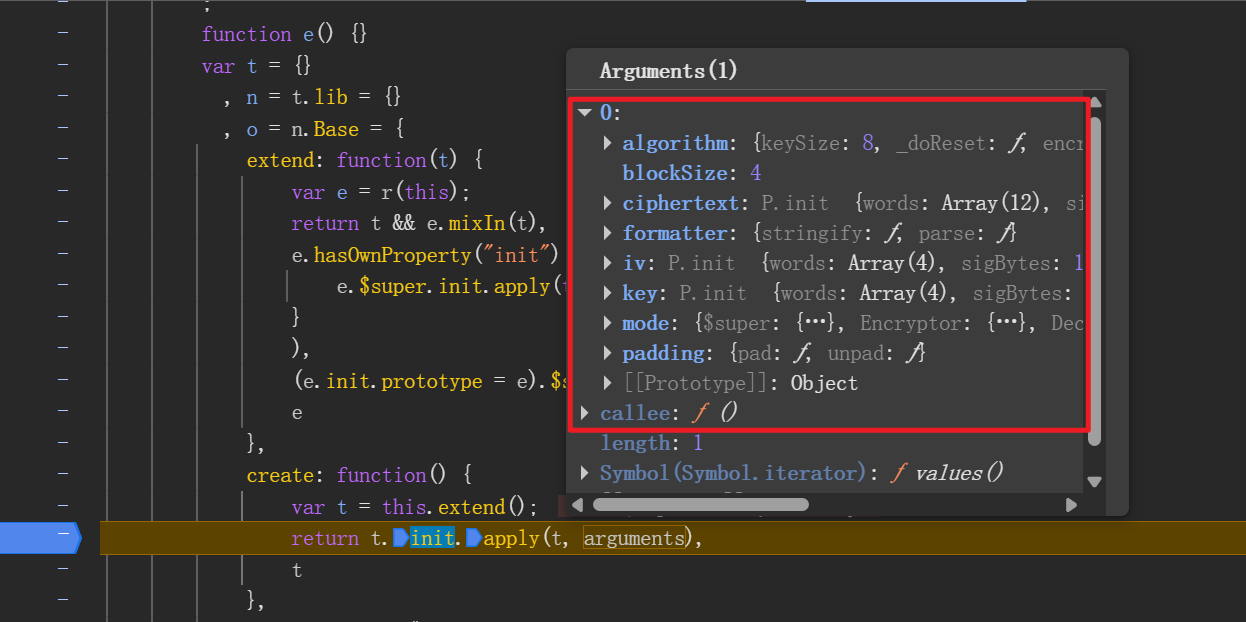
Task: Expand the Symbol(Symbol.iterator) entry
Action: pyautogui.click(x=586, y=473)
